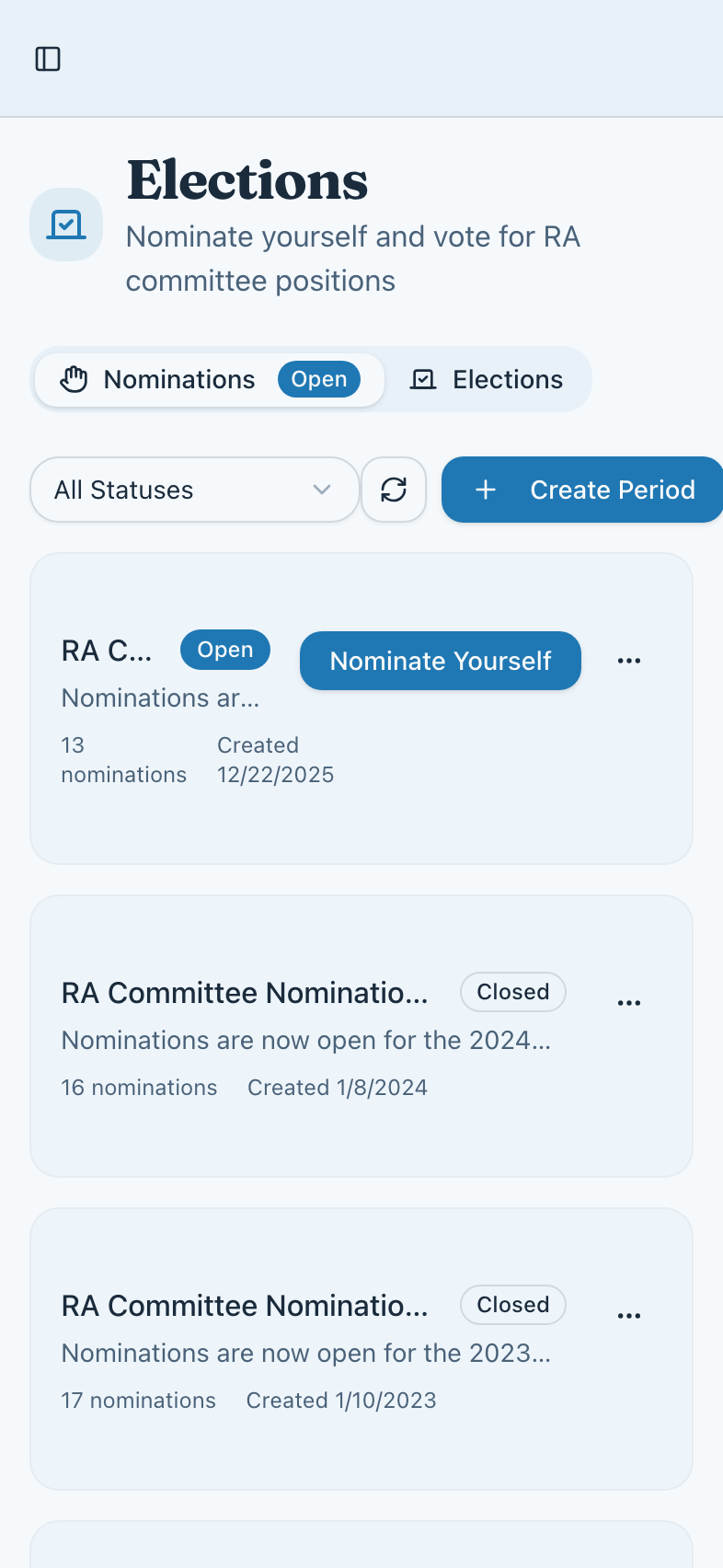Click the Elections ballot box header icon
Screen dimensions: 723x1568
[66, 225]
